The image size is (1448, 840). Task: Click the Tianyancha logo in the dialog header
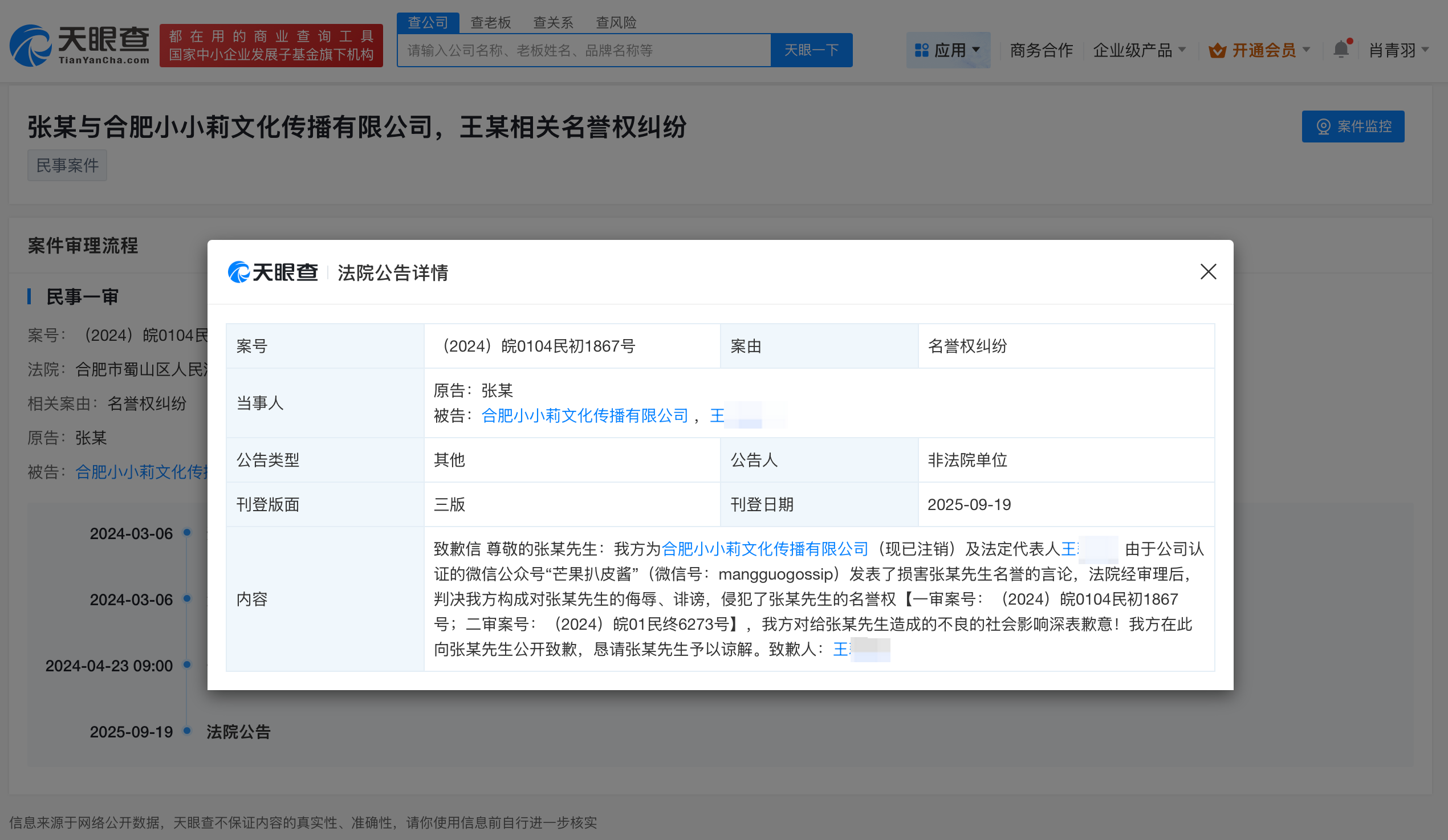273,273
